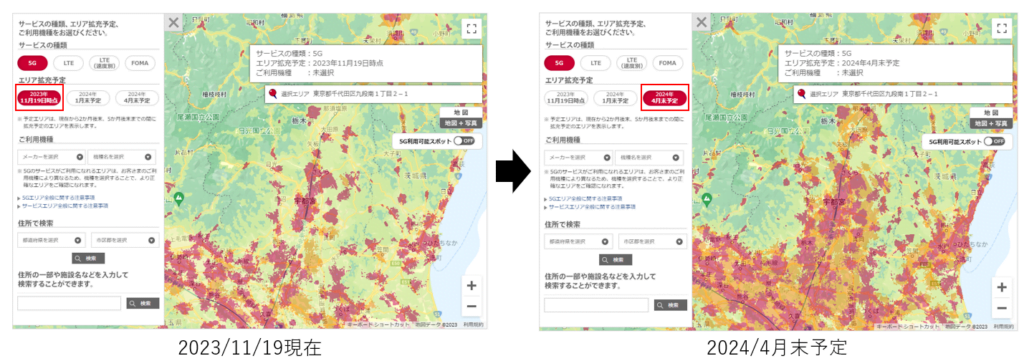
Task: Click the empty address search field in the 2024/4月末予定 panel
Action: [x=596, y=305]
